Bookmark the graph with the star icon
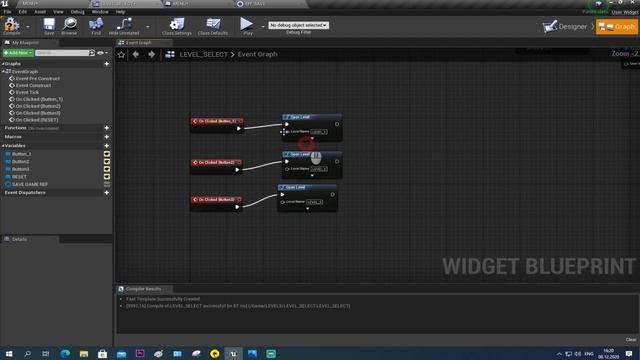Image resolution: width=640 pixels, height=360 pixels. (x=121, y=54)
